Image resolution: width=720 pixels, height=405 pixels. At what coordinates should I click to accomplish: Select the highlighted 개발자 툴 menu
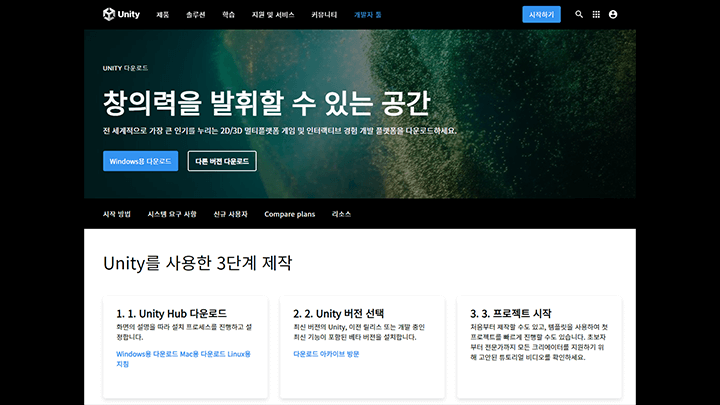pyautogui.click(x=368, y=15)
